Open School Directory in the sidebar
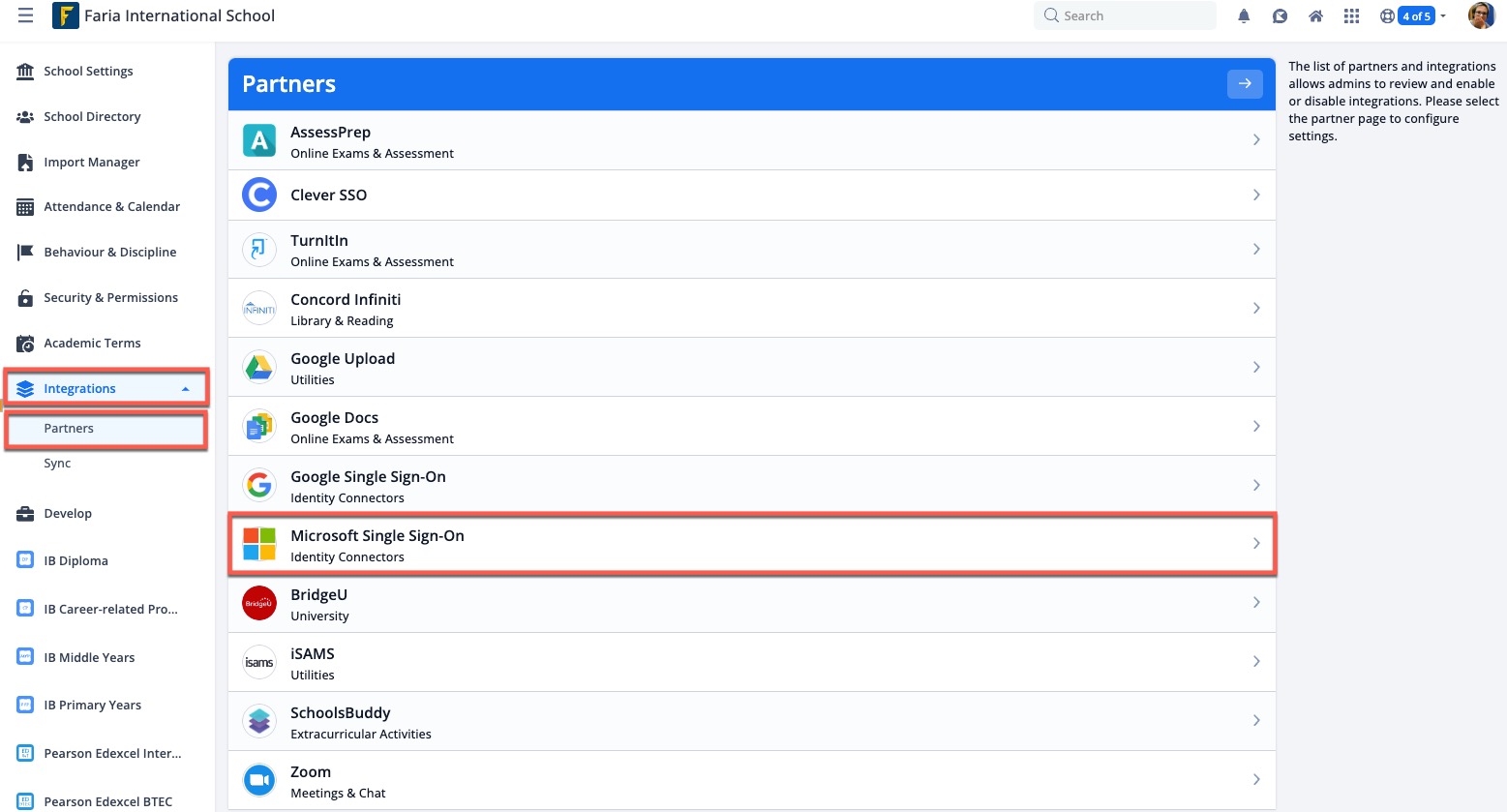 pos(92,116)
